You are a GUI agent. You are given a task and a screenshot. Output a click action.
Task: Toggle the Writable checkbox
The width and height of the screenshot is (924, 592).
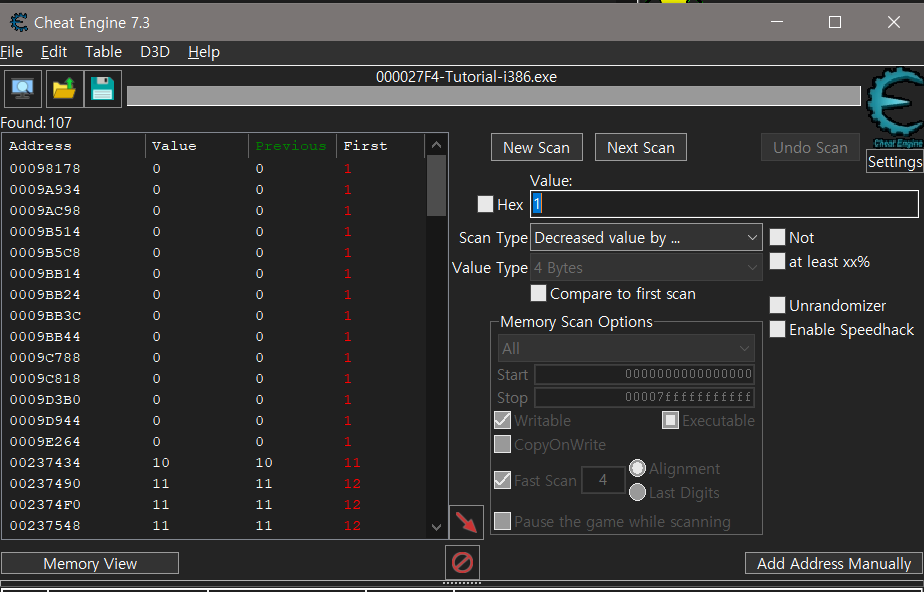click(502, 421)
